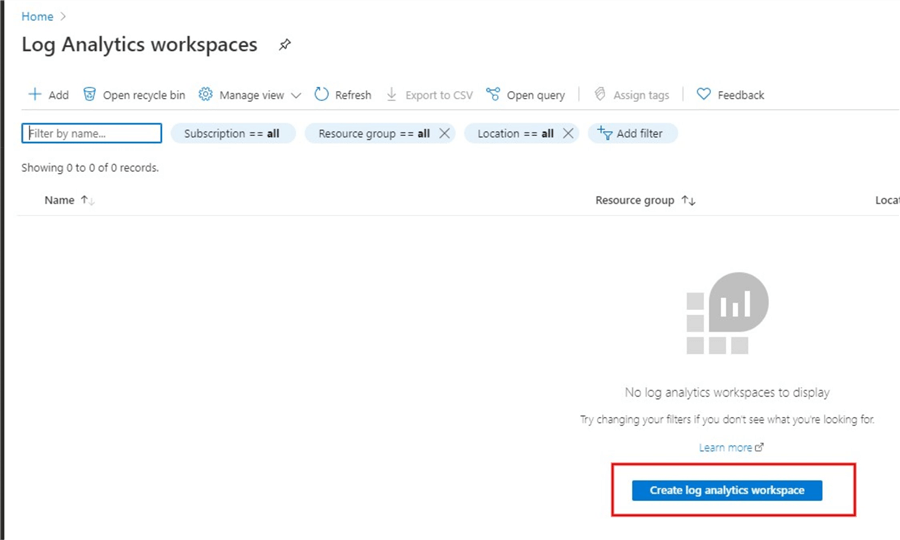This screenshot has height=540, width=900.
Task: Pin the Log Analytics workspaces page
Action: (x=285, y=45)
